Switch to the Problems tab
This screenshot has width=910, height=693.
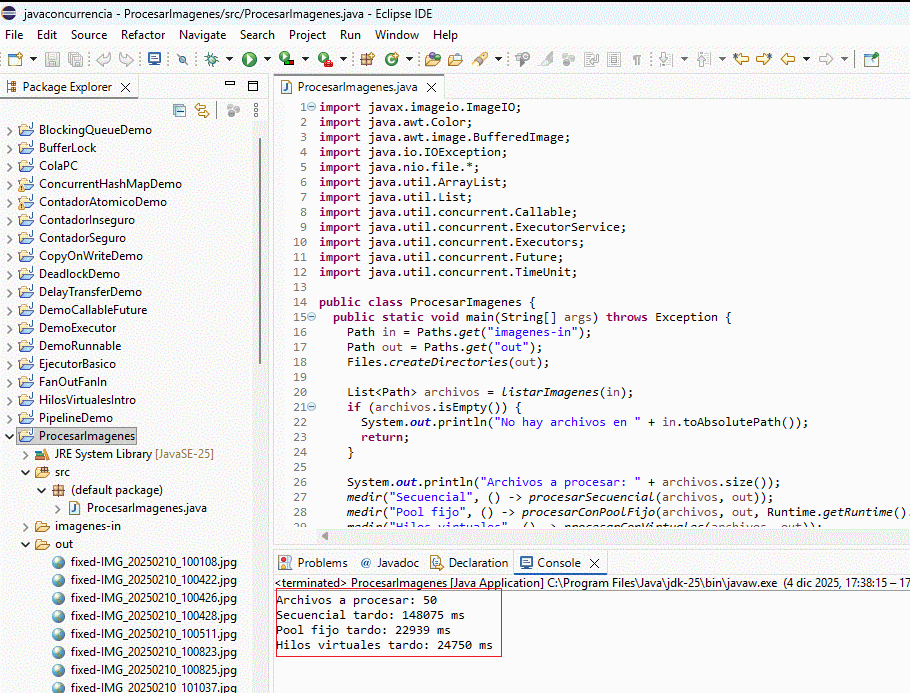pos(322,563)
